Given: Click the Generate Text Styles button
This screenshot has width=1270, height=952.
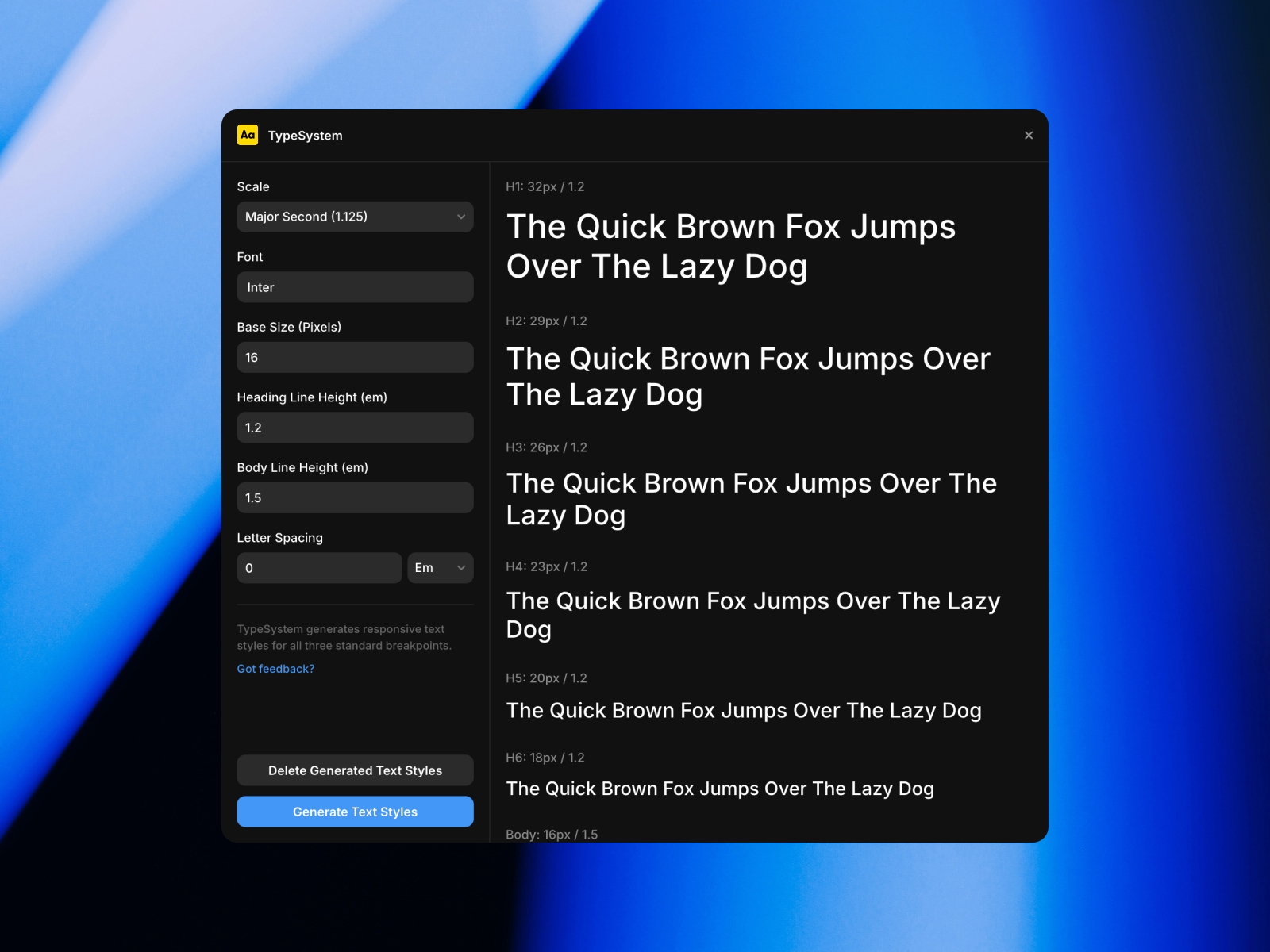Looking at the screenshot, I should pos(355,812).
